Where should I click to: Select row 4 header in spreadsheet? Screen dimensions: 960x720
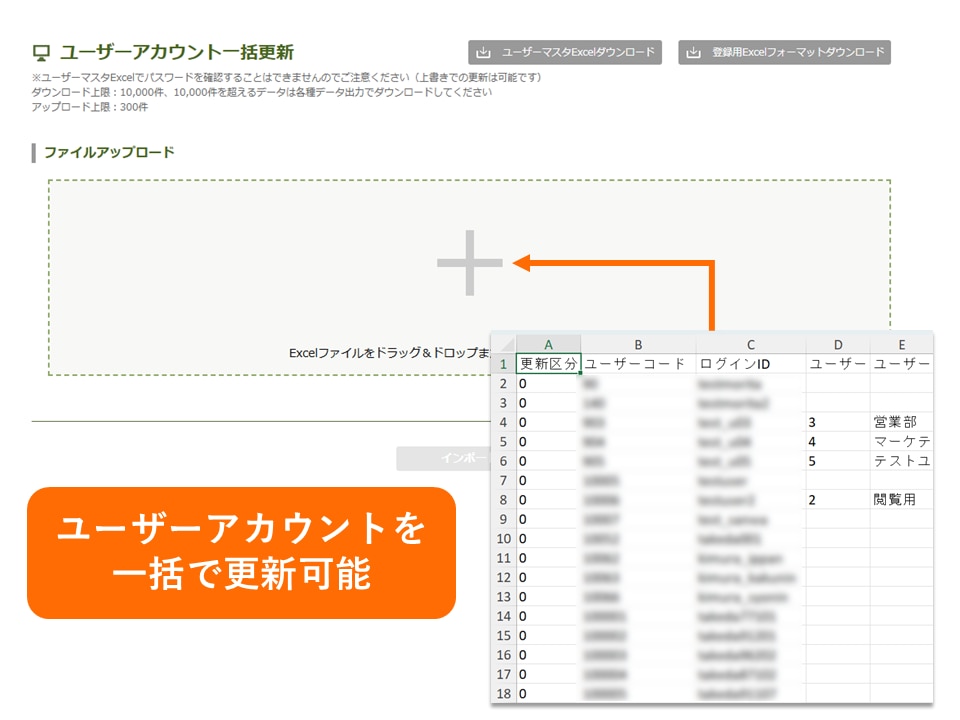click(503, 422)
